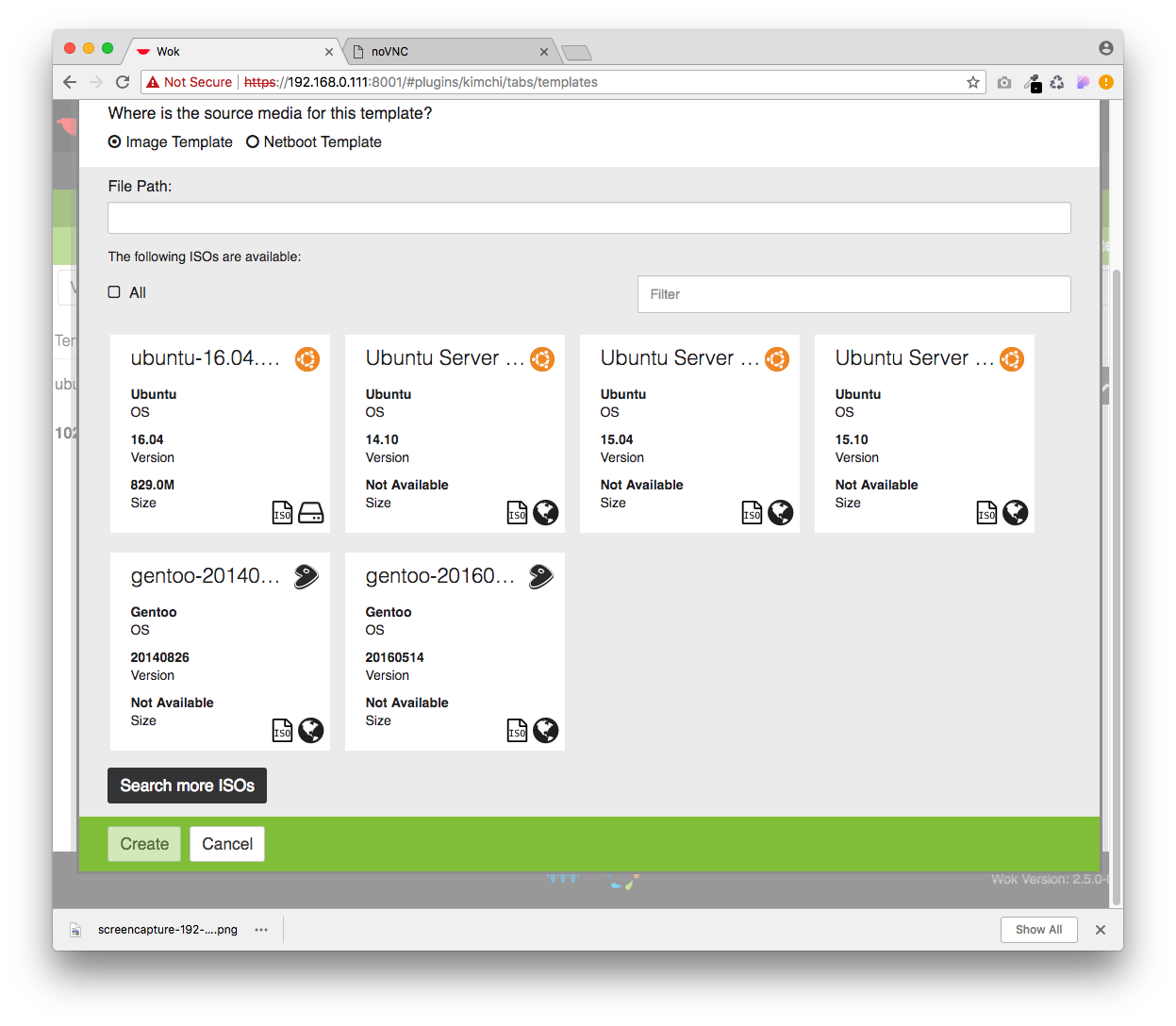Select the Netboot Template radio option
1176x1026 pixels.
[253, 141]
